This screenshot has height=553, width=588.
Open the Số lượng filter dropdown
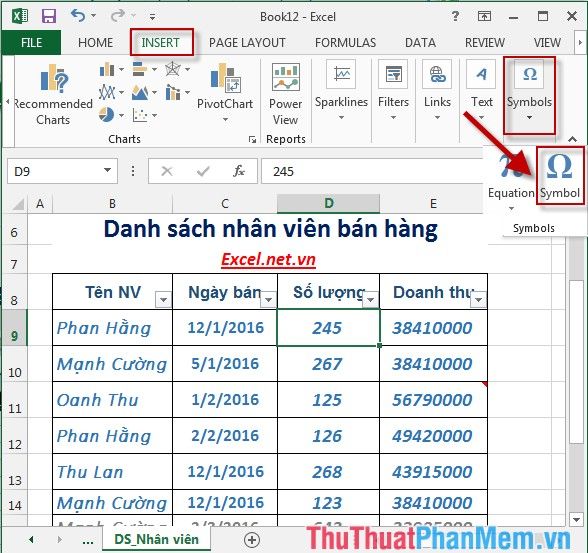(370, 300)
